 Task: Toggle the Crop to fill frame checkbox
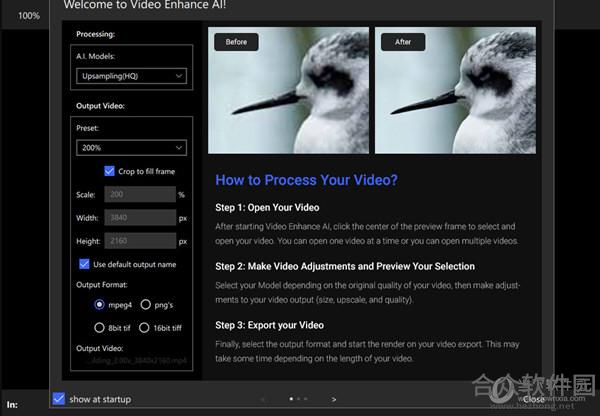pos(109,171)
